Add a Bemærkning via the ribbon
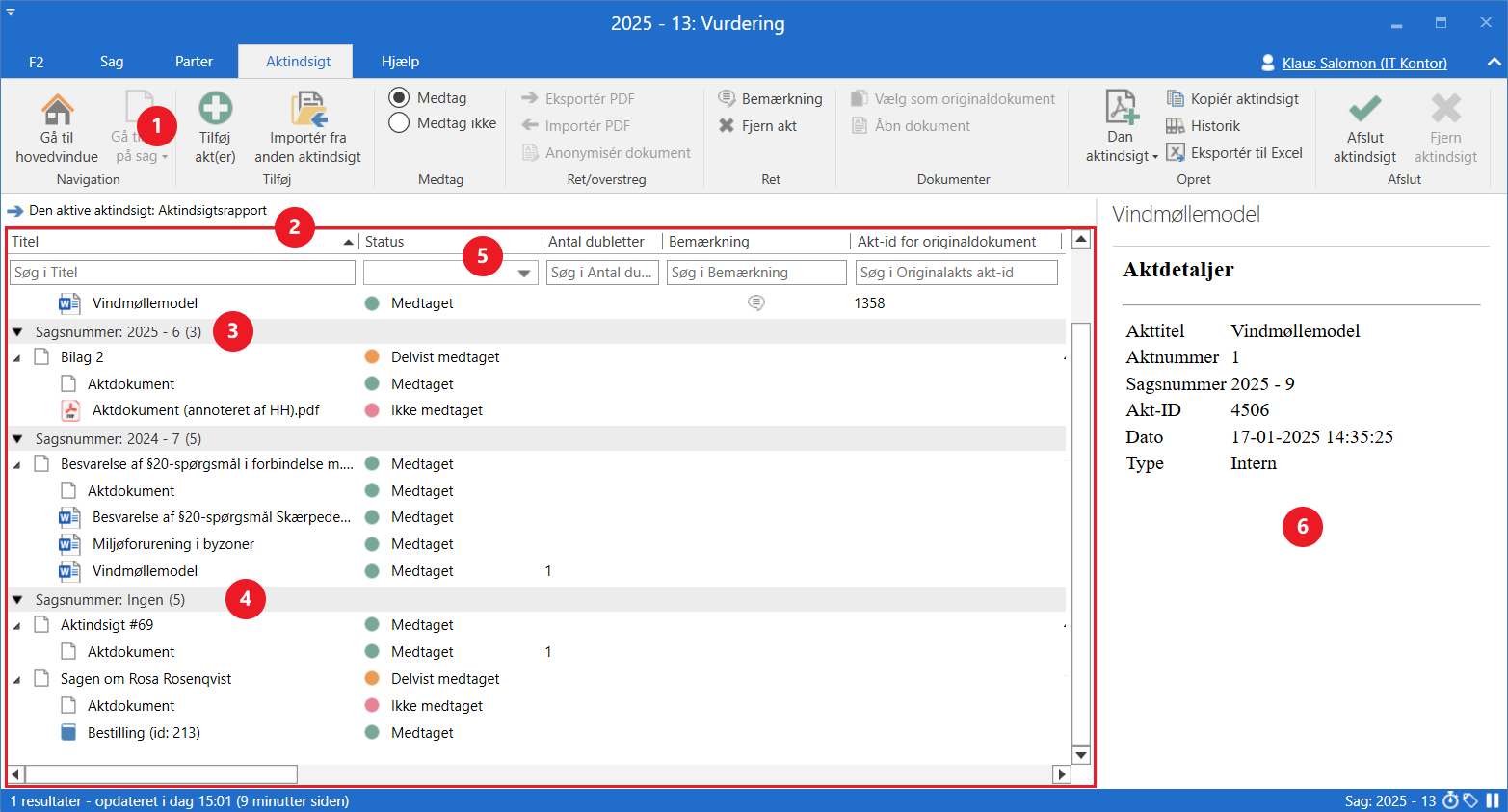1508x812 pixels. (x=770, y=98)
